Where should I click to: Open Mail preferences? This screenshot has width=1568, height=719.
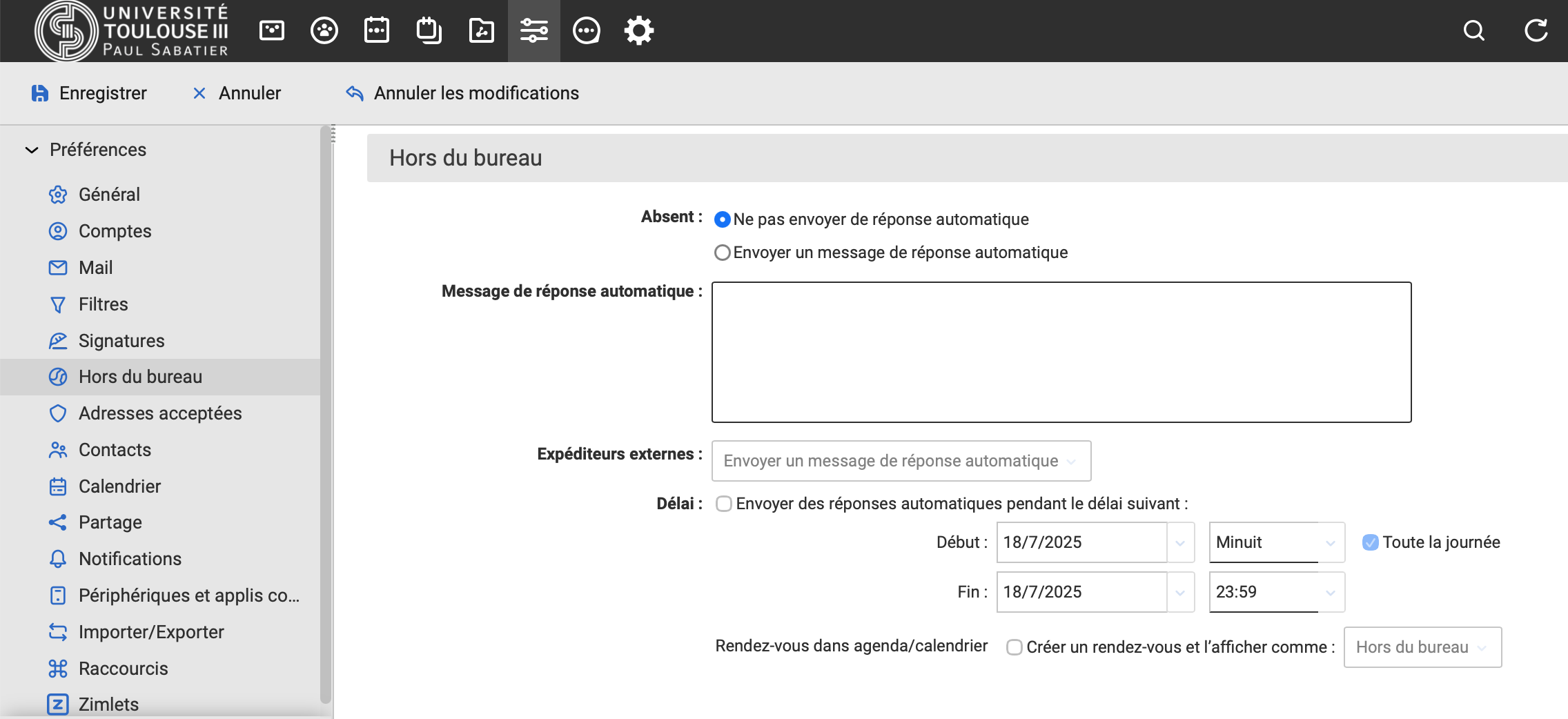tap(161, 268)
